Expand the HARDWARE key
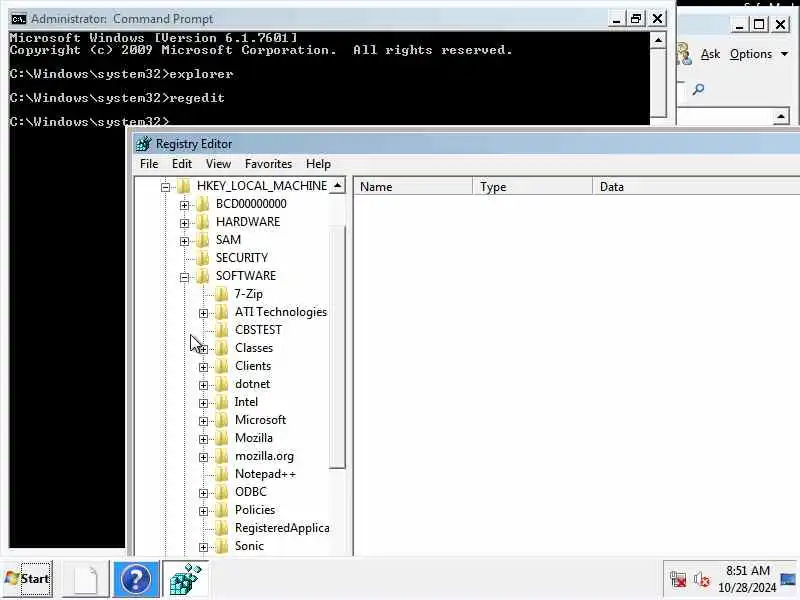Viewport: 800px width, 600px height. [184, 223]
